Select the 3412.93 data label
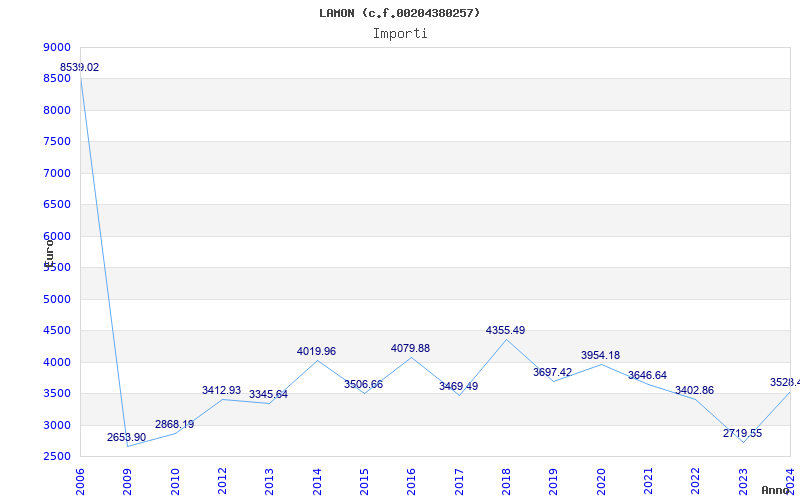This screenshot has height=500, width=800. coord(221,390)
